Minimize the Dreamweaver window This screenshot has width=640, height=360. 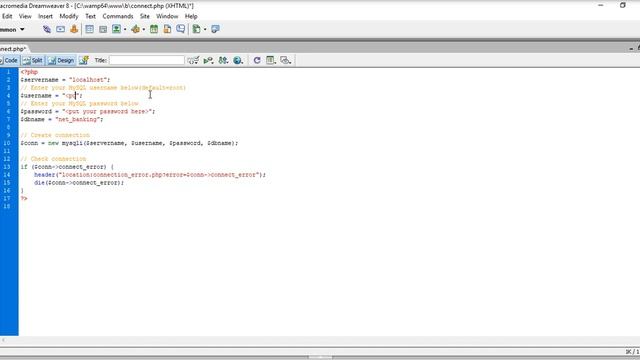600,5
